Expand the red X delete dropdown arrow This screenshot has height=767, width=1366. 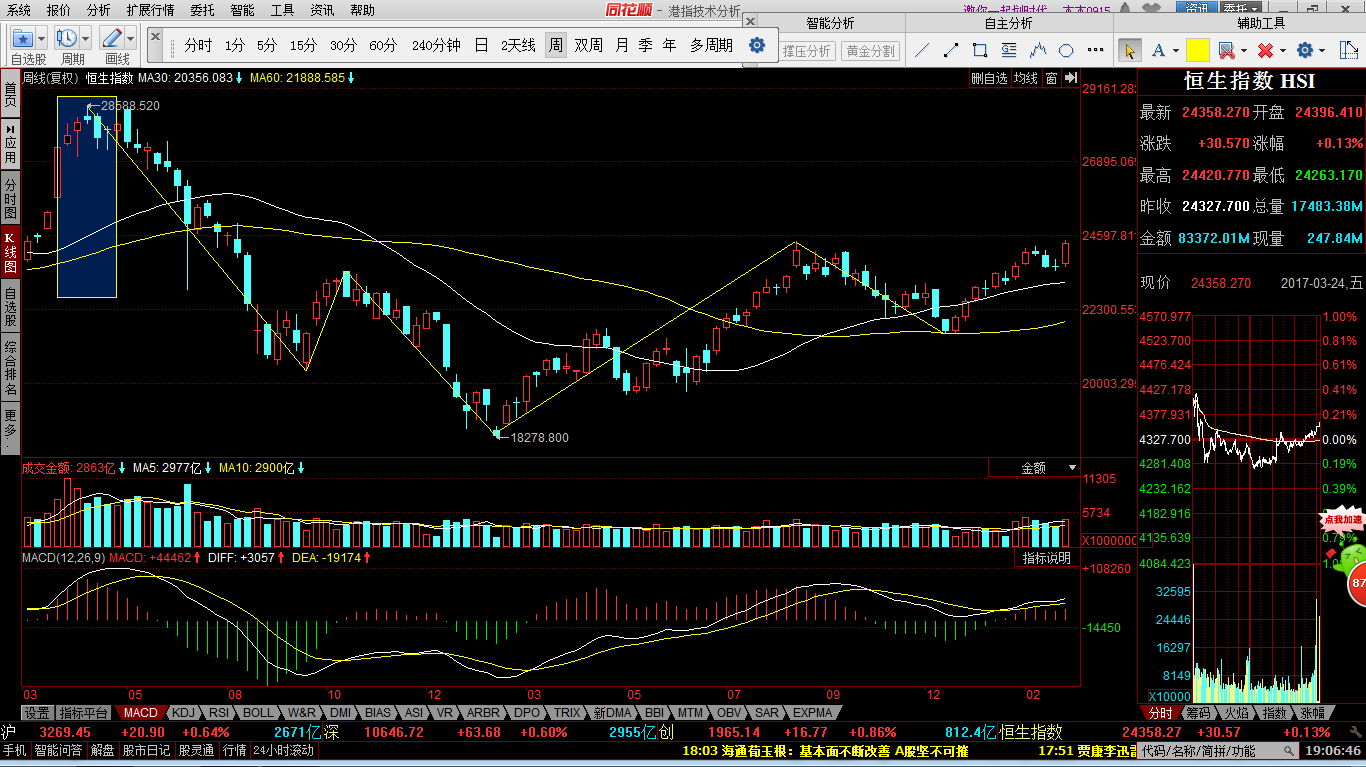[1282, 50]
